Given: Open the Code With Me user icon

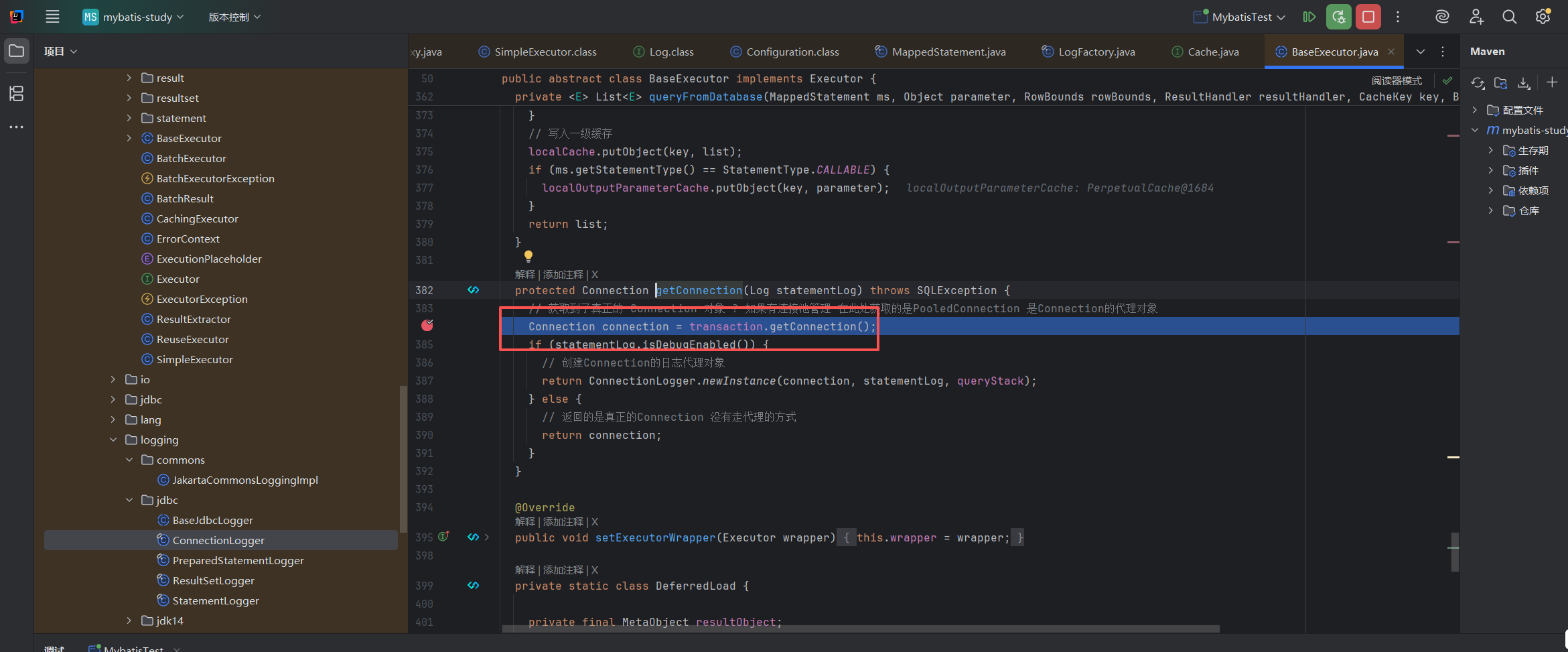Looking at the screenshot, I should tap(1476, 17).
